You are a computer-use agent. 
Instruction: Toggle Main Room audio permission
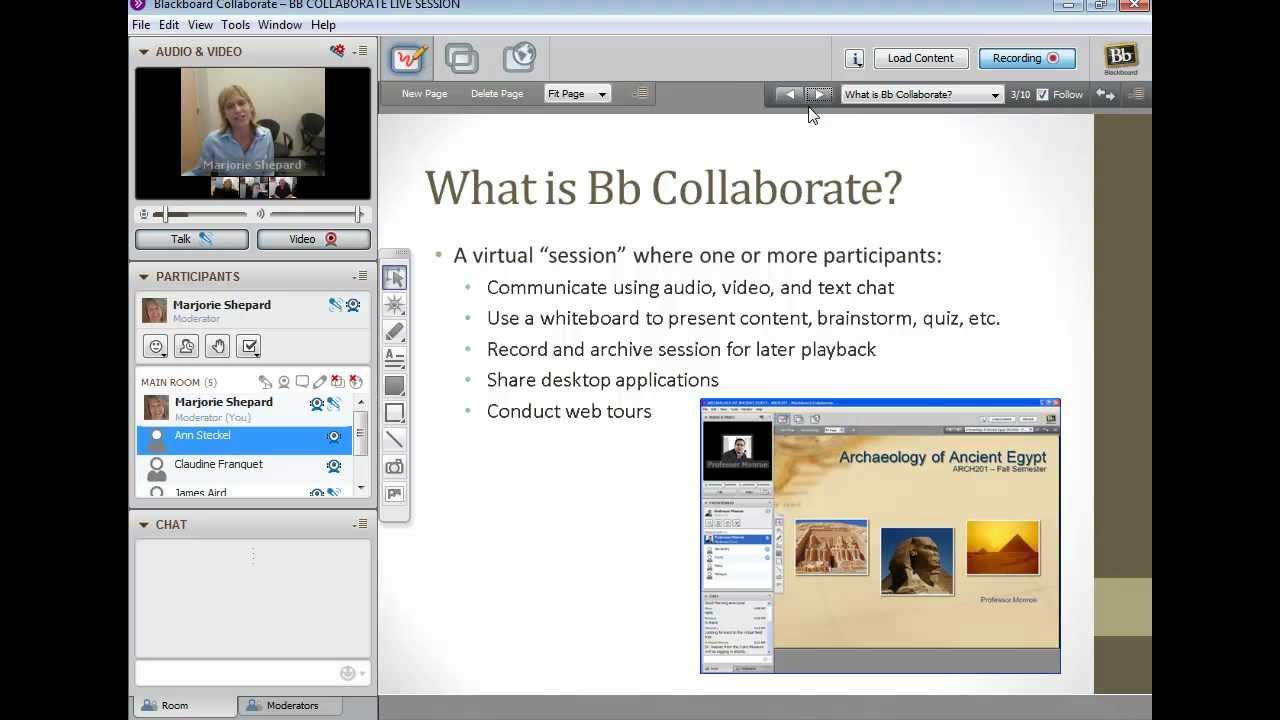pos(266,382)
